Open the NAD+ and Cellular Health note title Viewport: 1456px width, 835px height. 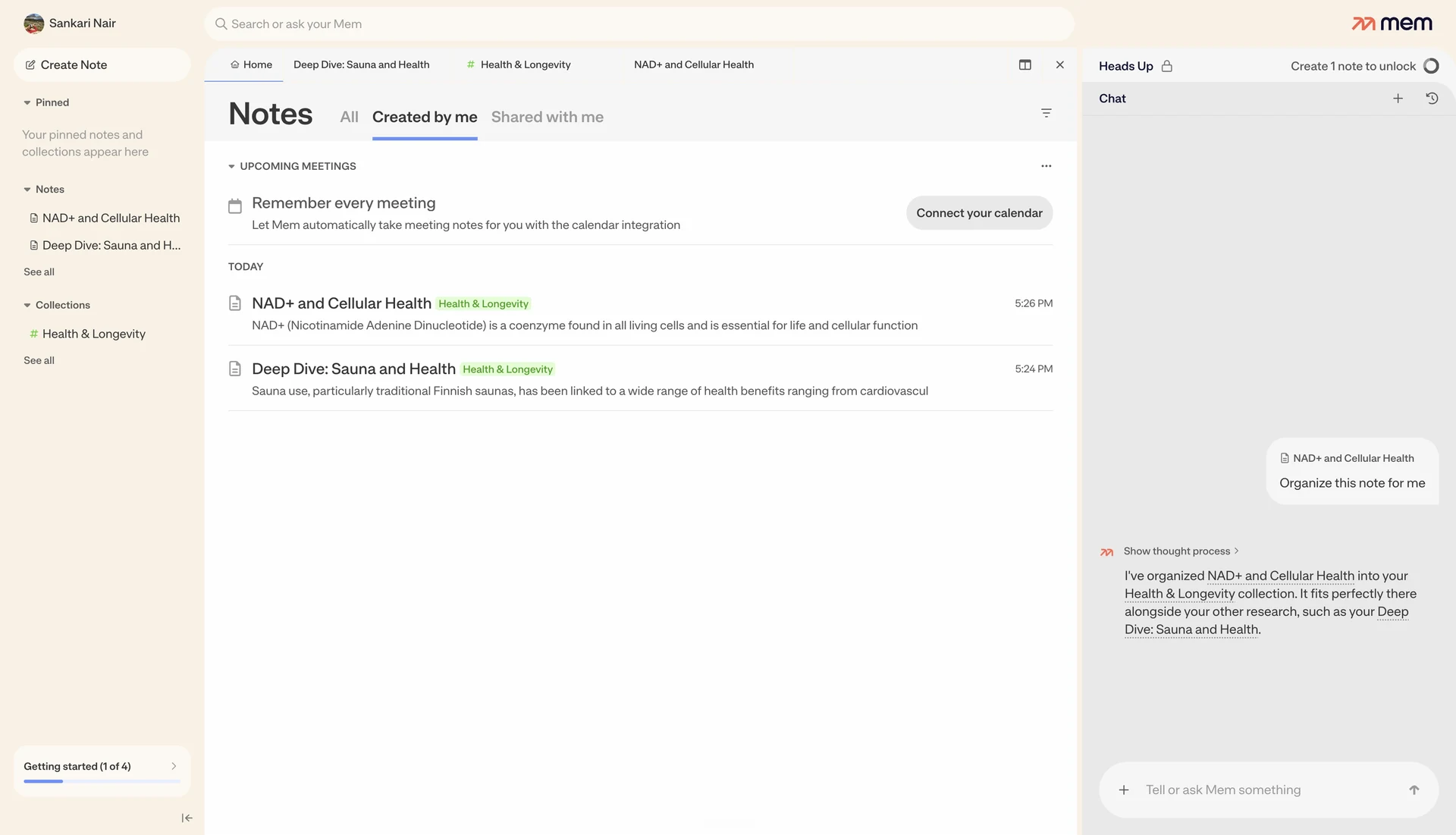pyautogui.click(x=341, y=303)
